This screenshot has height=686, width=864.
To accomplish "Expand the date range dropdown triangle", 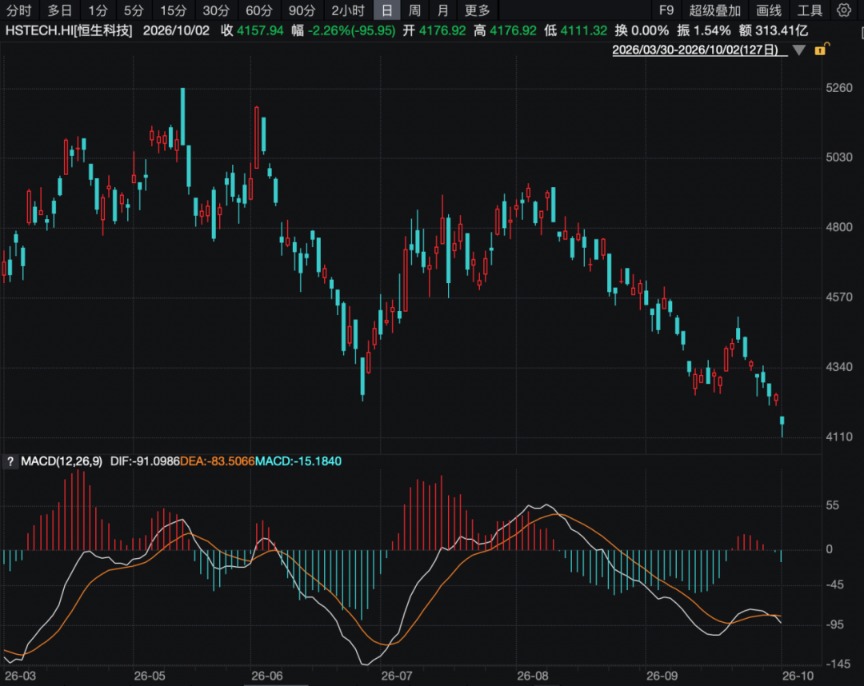I will [799, 50].
